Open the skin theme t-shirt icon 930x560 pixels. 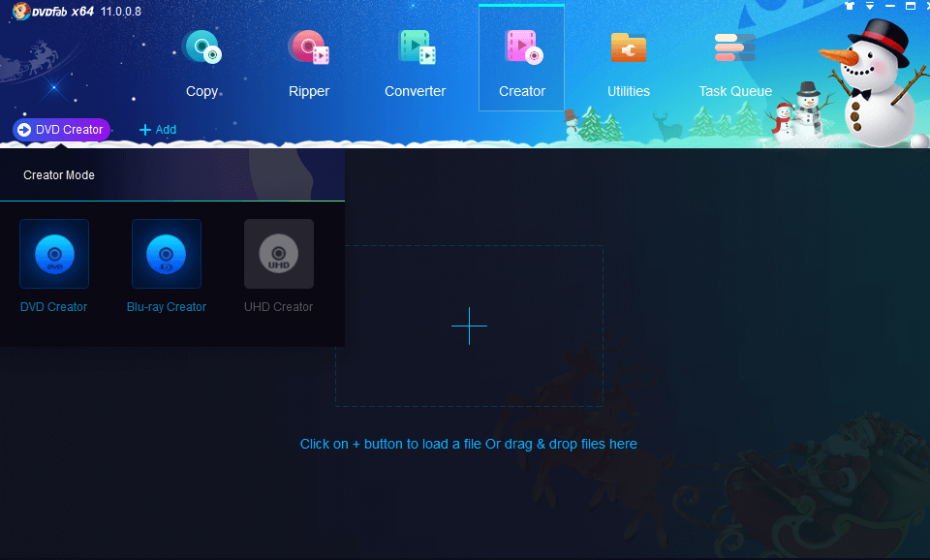pos(850,6)
